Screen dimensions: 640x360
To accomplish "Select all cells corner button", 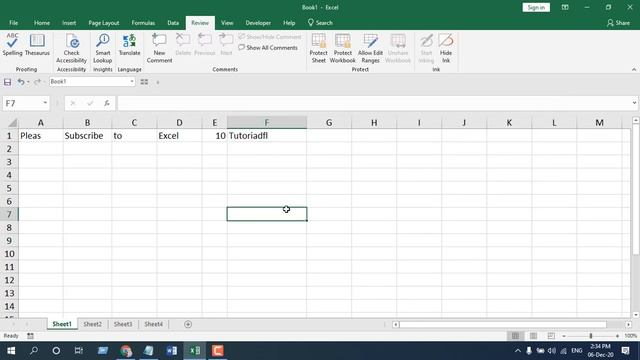I will coord(12,122).
